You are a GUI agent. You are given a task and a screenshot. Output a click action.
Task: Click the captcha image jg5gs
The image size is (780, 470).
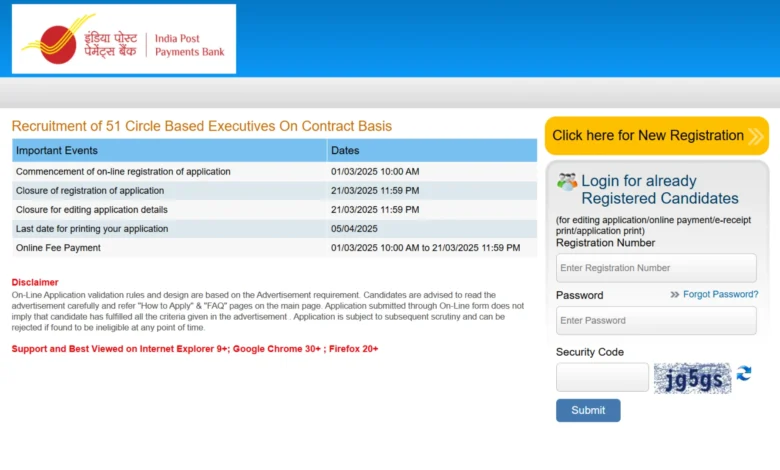coord(692,378)
